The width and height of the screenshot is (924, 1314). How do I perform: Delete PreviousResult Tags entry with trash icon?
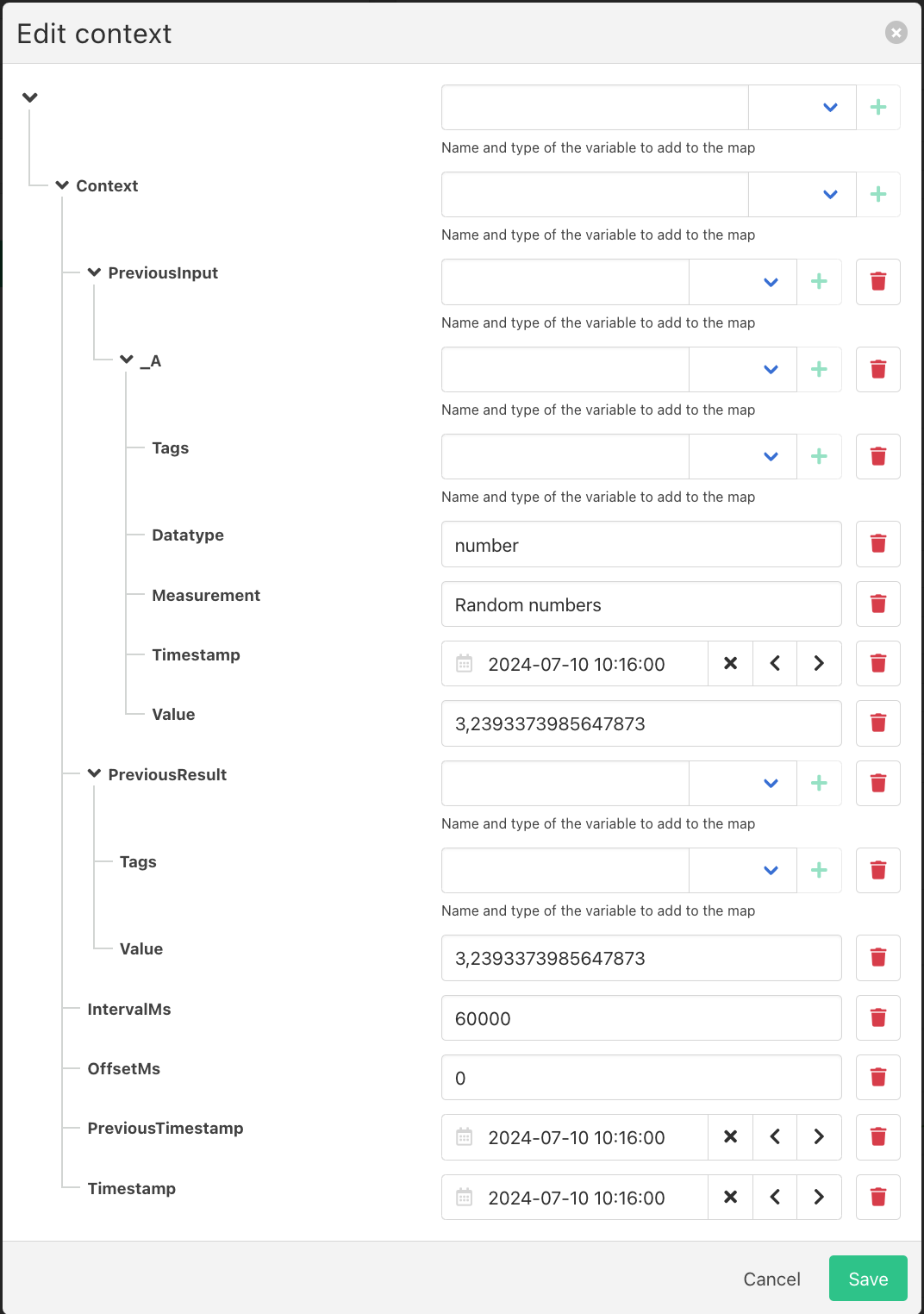click(x=878, y=870)
